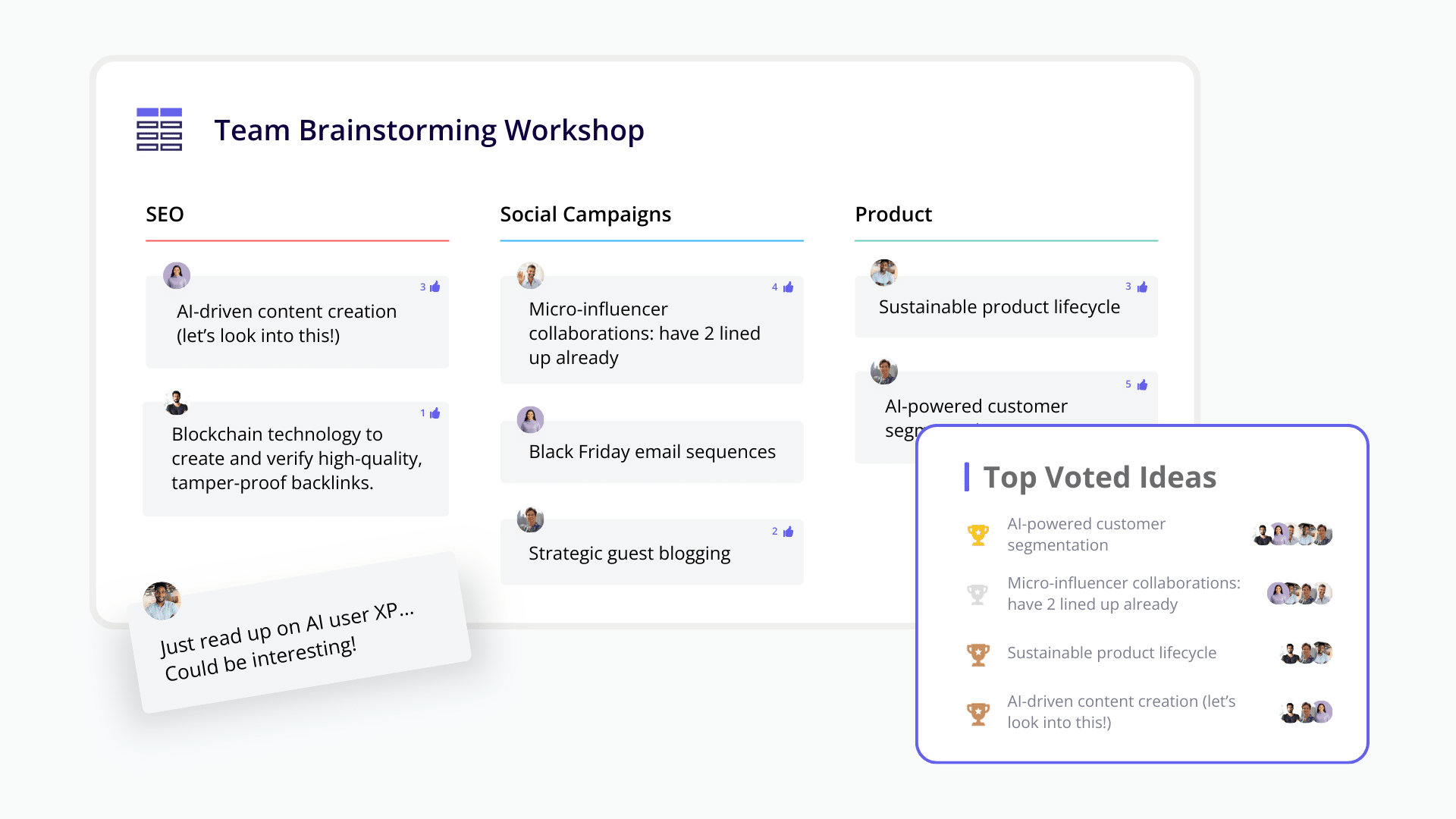The width and height of the screenshot is (1456, 819).
Task: Click the gold trophy icon
Action: point(978,535)
